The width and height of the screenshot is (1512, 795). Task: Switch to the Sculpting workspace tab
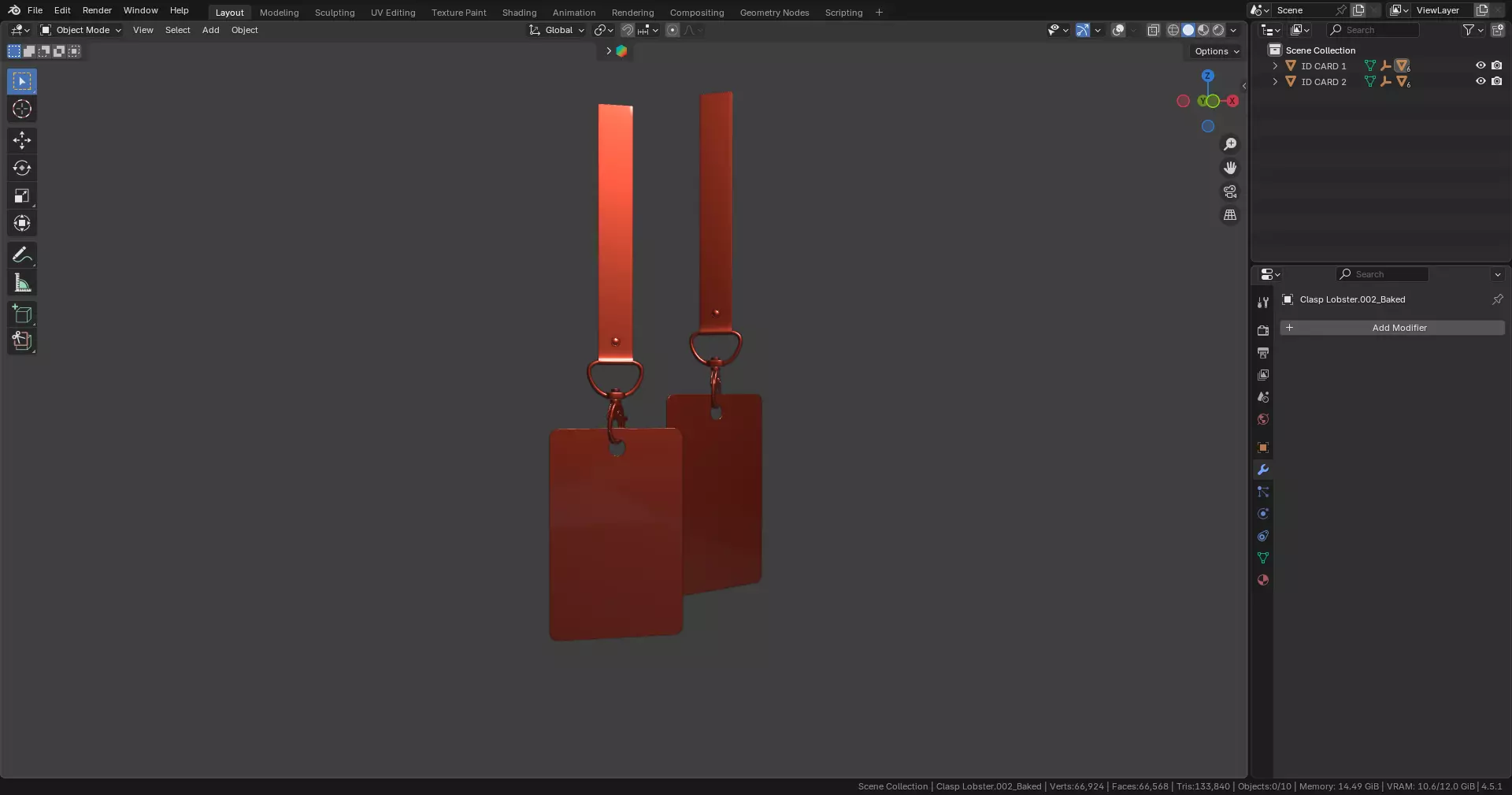tap(335, 13)
